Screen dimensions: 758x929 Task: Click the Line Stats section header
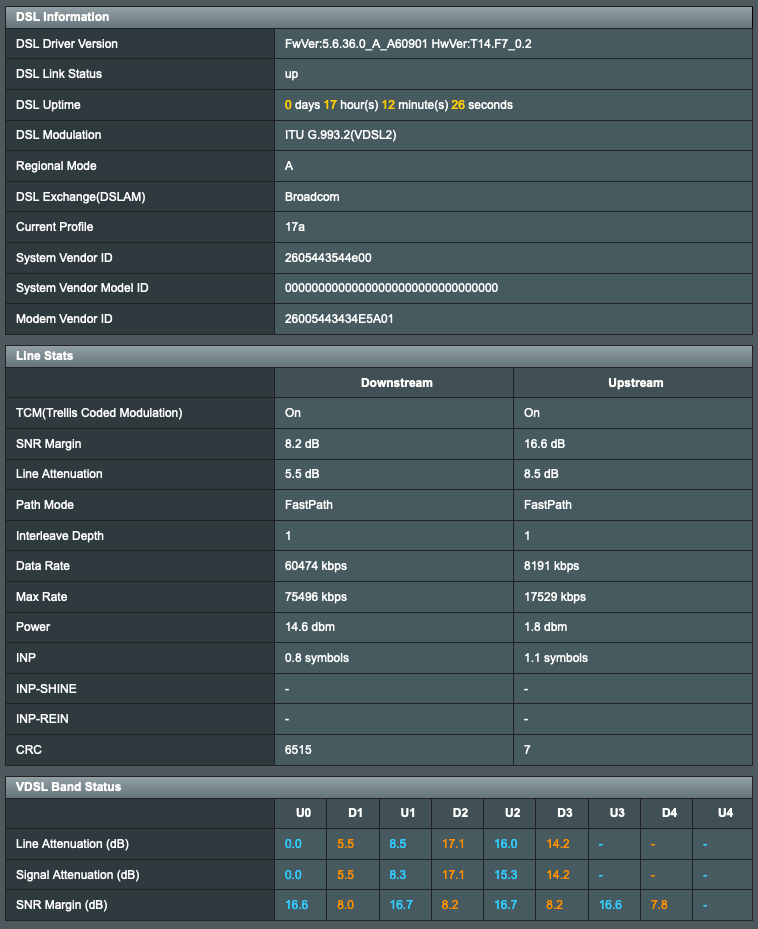(x=40, y=356)
